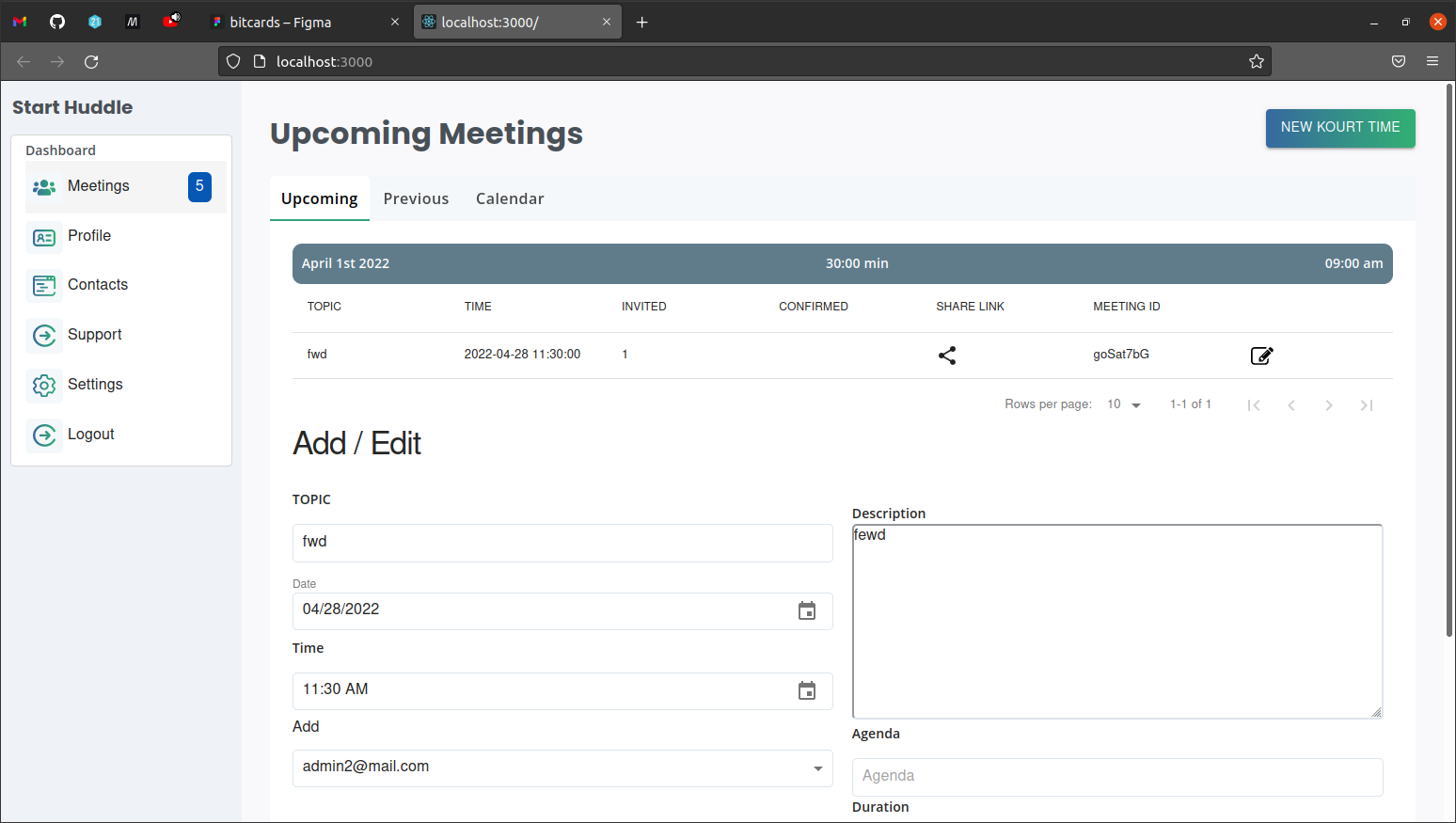The image size is (1456, 823).
Task: Click the share link icon for fwd meeting
Action: pos(947,356)
